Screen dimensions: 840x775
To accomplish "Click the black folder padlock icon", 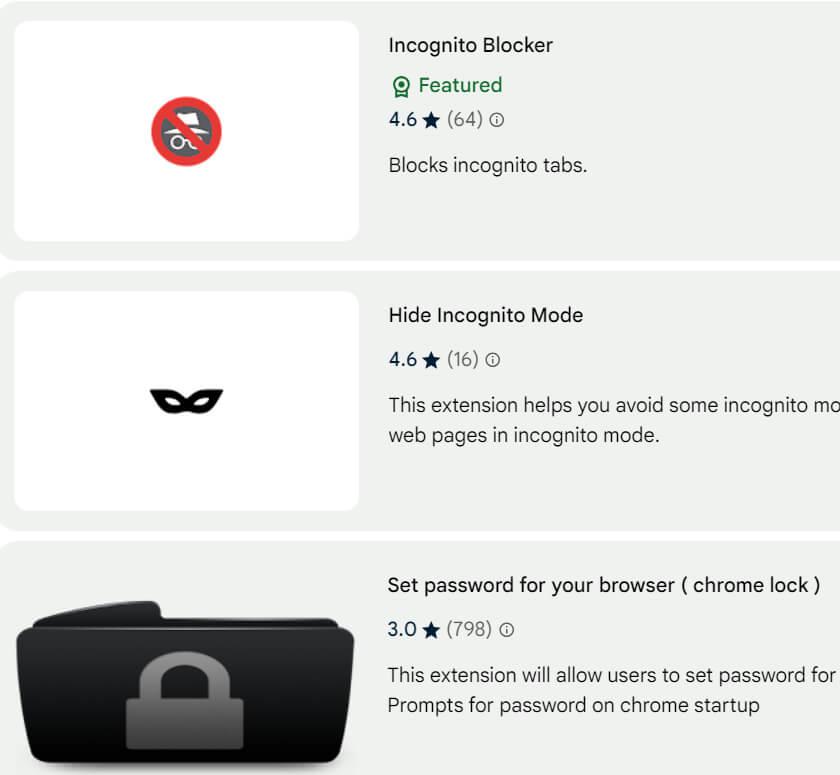I will click(186, 690).
